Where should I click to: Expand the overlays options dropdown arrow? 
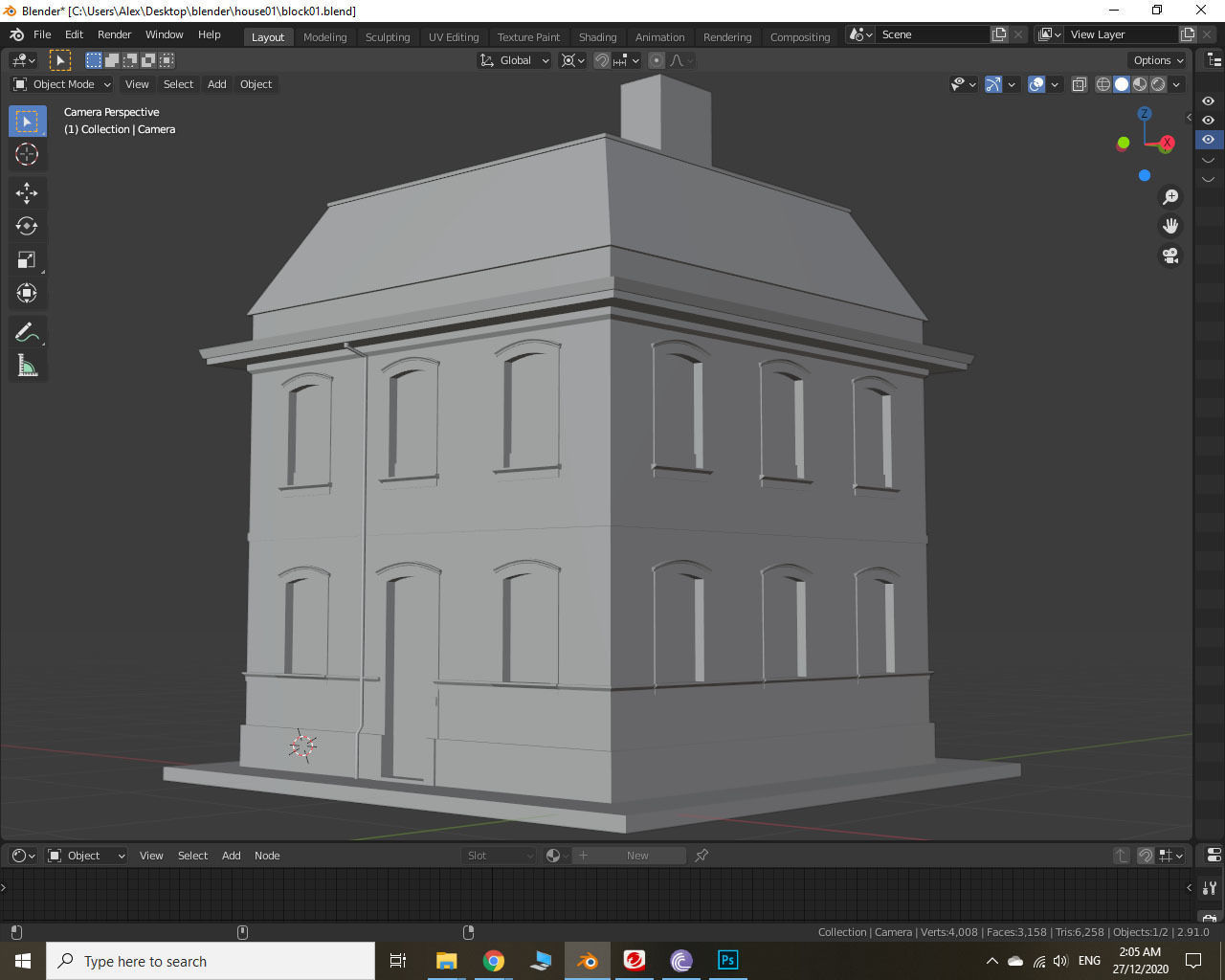tap(1055, 84)
